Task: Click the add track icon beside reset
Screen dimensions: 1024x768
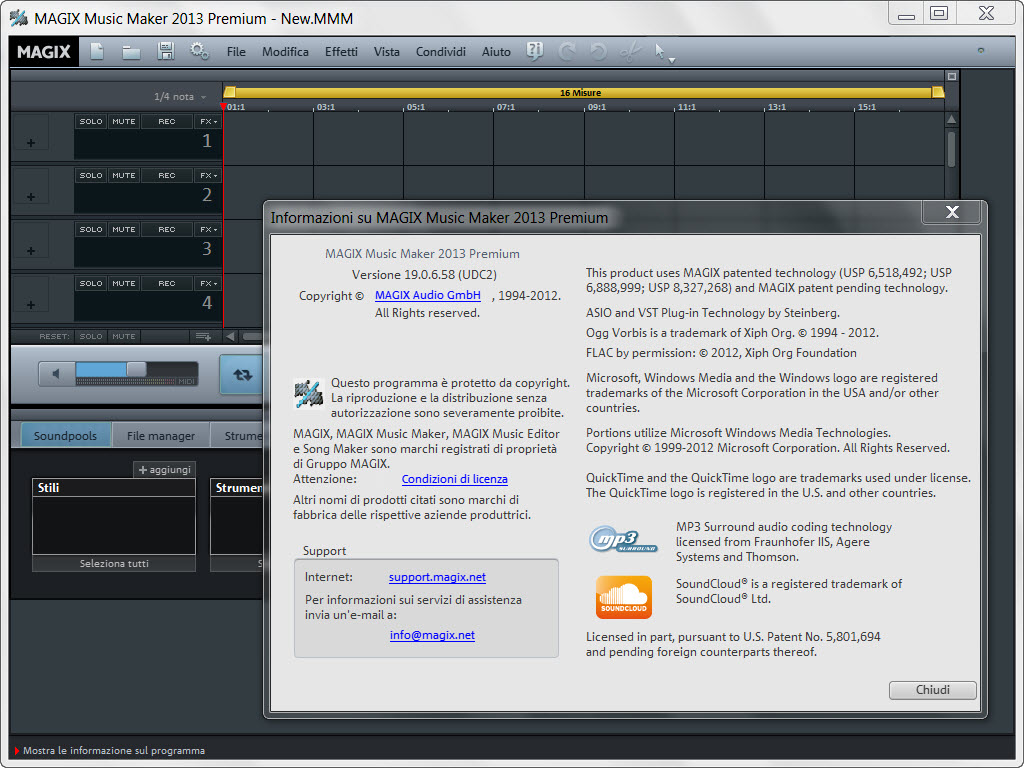Action: (x=203, y=336)
